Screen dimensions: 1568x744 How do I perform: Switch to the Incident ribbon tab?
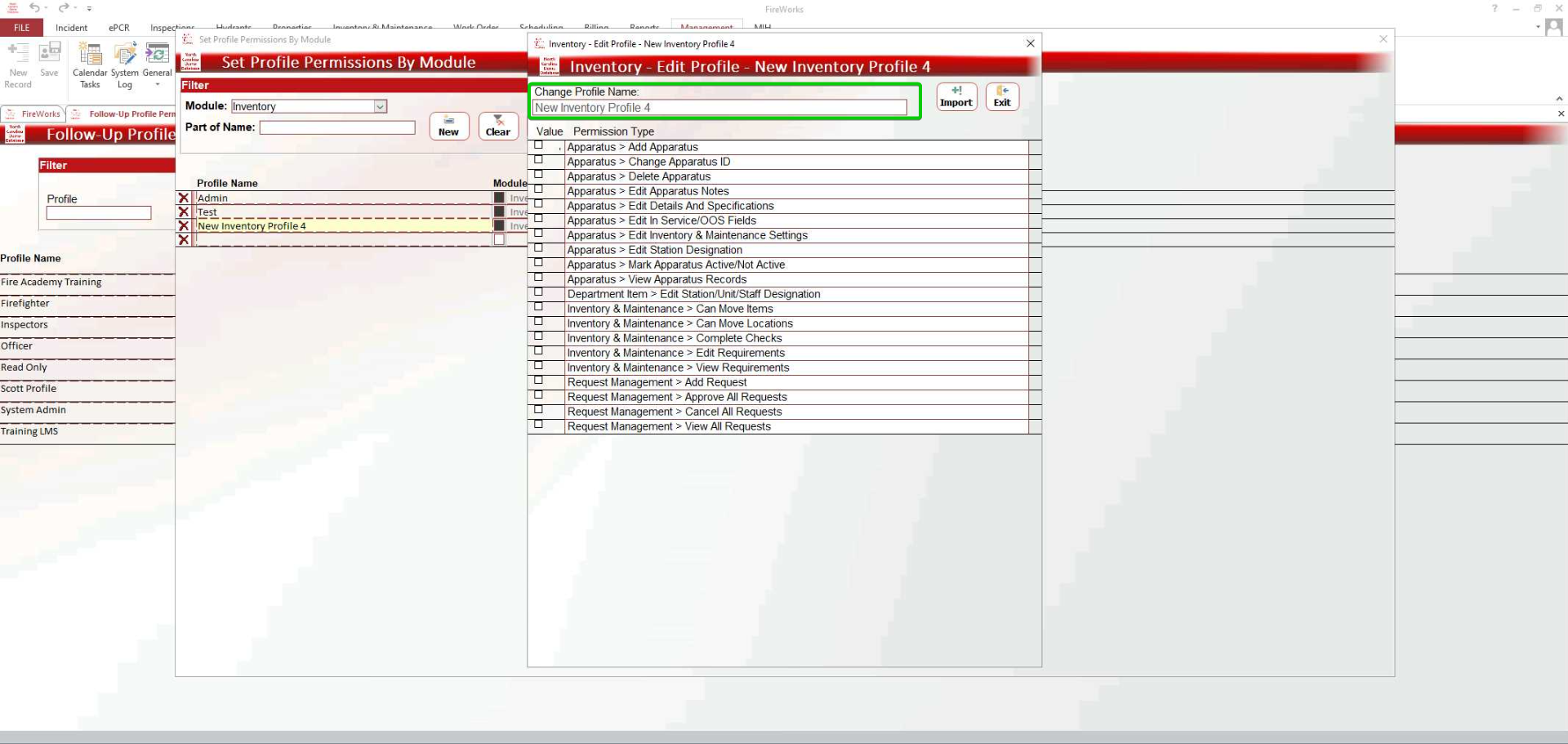[x=71, y=28]
